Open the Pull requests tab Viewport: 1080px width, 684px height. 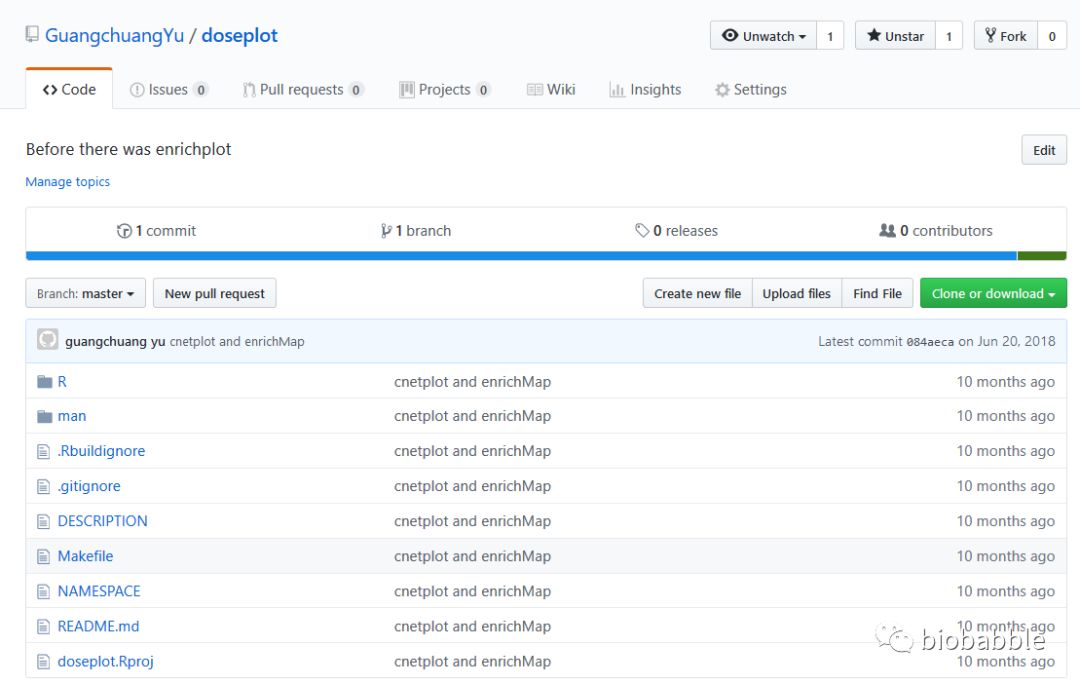pyautogui.click(x=302, y=90)
